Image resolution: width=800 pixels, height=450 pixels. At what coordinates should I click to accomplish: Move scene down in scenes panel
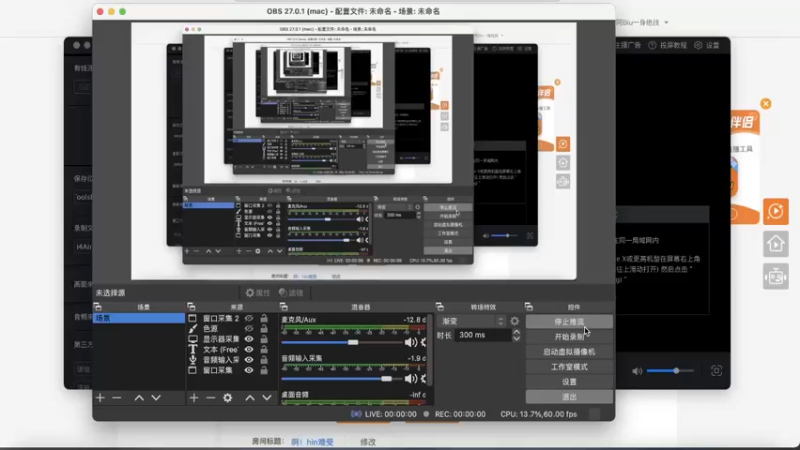(x=156, y=398)
